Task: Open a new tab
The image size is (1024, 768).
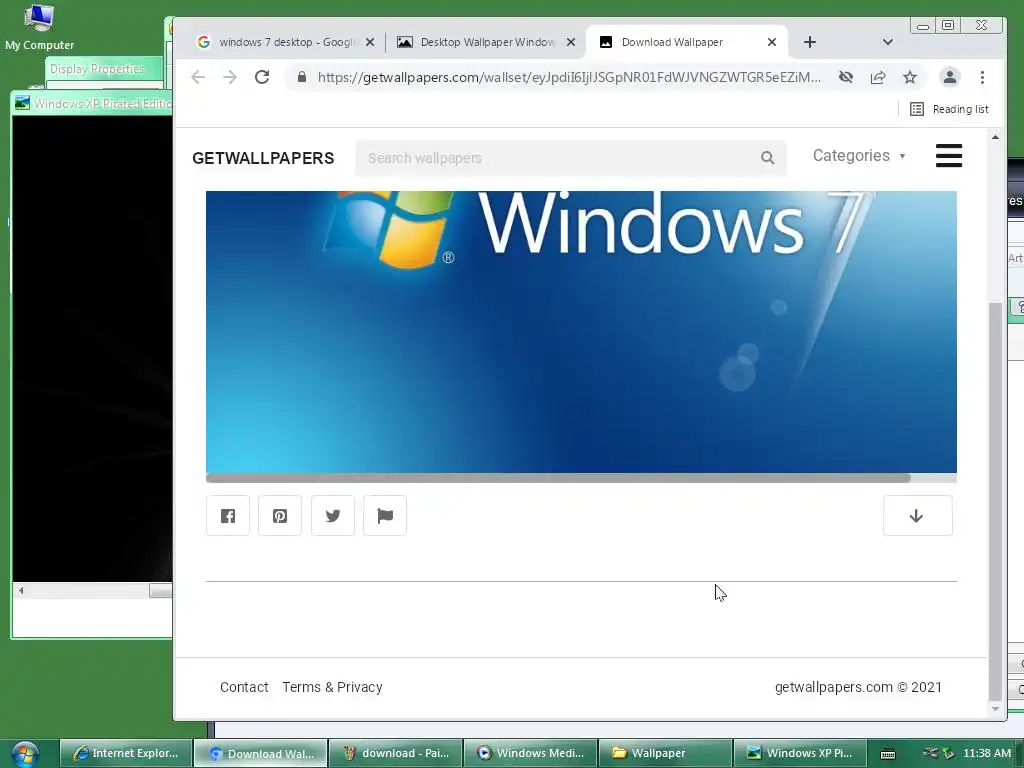Action: [x=810, y=42]
